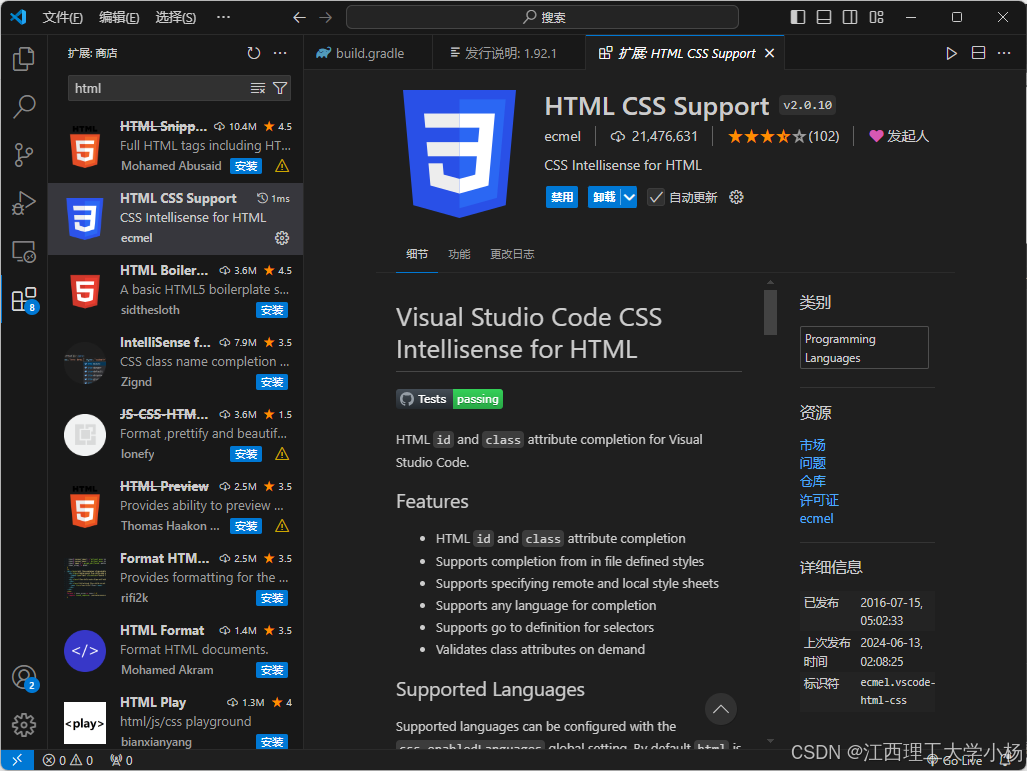Switch to the release notes 1.92.1 tab
1027x771 pixels.
coord(509,53)
